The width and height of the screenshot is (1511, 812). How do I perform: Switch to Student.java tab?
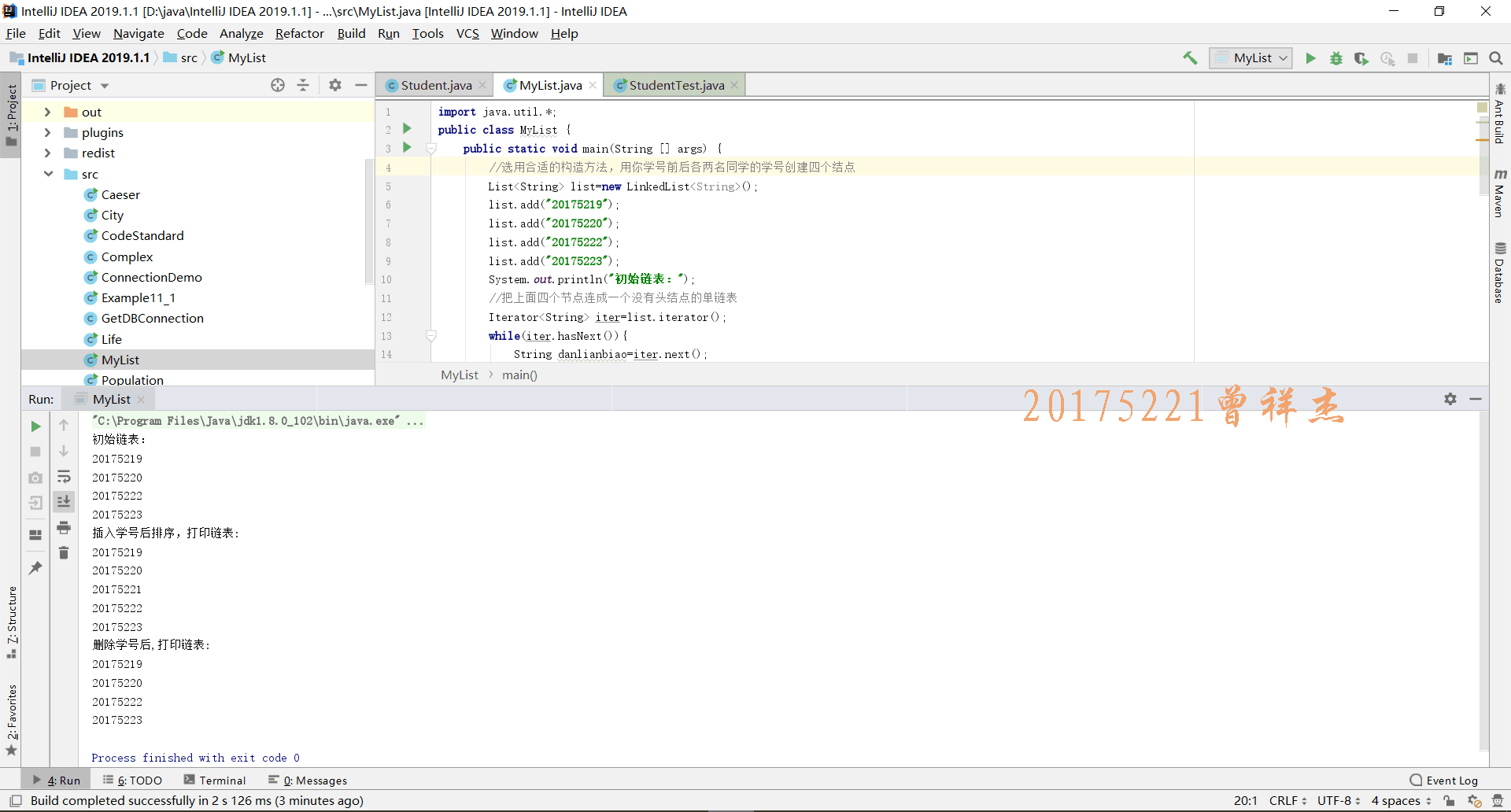(436, 85)
